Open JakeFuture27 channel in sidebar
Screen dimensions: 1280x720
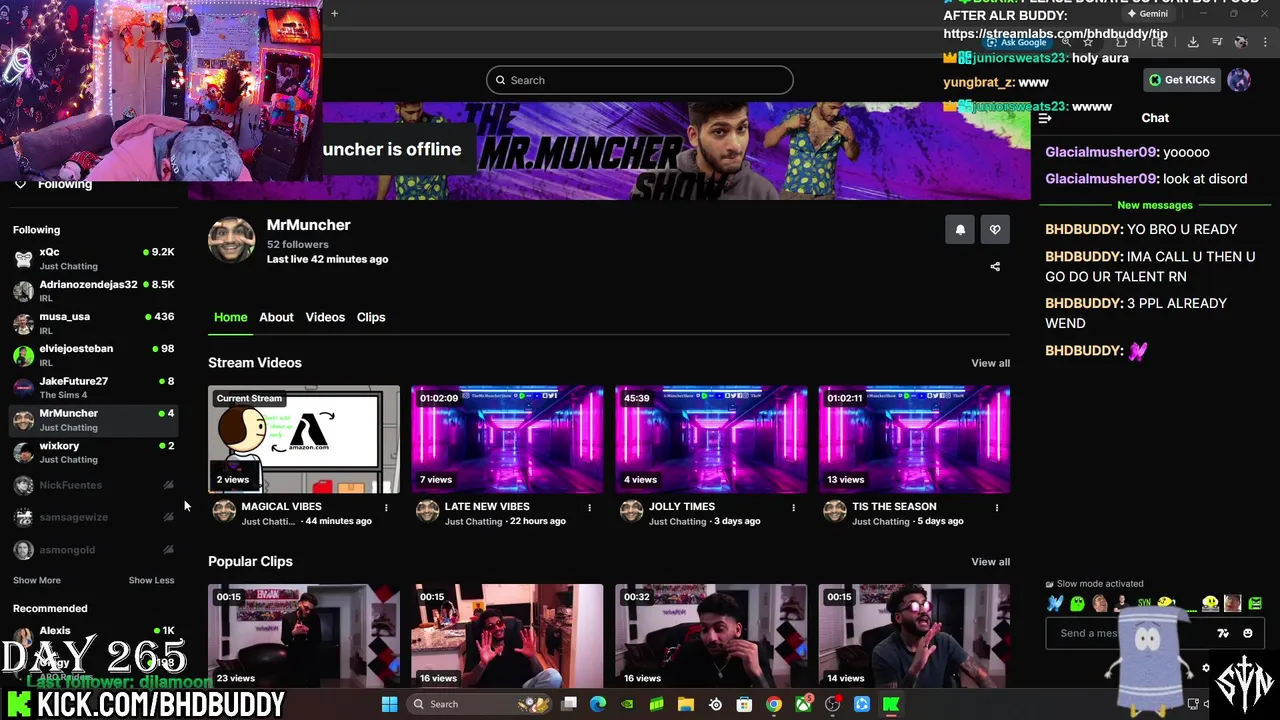point(93,388)
